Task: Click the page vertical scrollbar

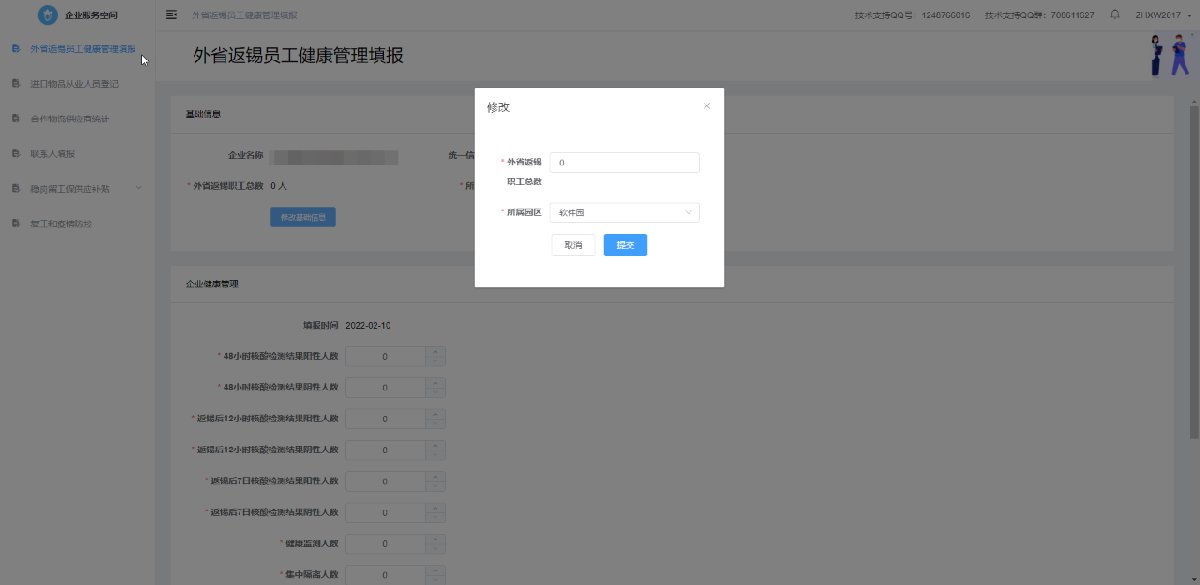Action: point(1194,270)
